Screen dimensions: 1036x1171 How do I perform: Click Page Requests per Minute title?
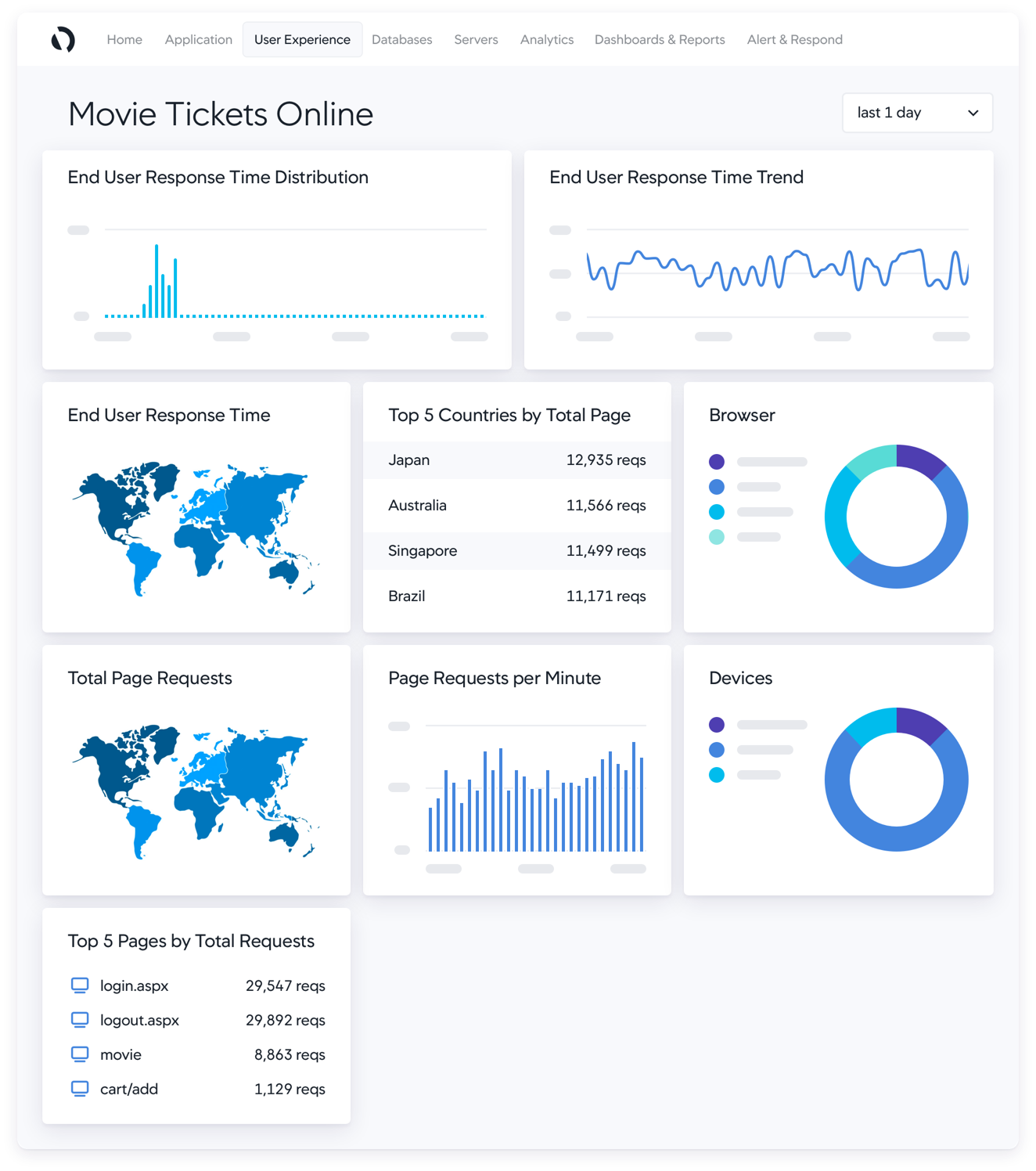pyautogui.click(x=495, y=679)
